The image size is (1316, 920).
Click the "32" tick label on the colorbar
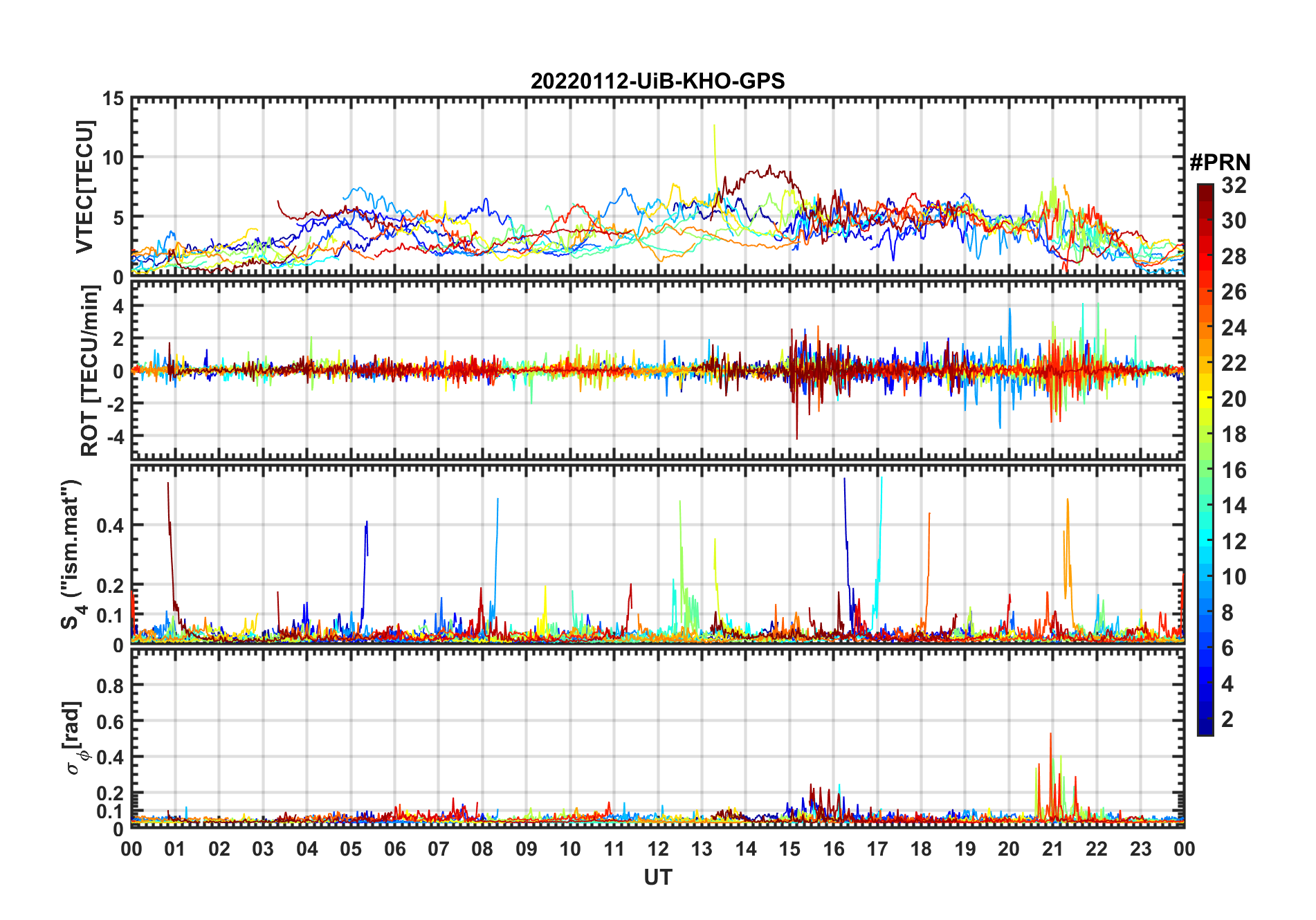[x=1234, y=185]
